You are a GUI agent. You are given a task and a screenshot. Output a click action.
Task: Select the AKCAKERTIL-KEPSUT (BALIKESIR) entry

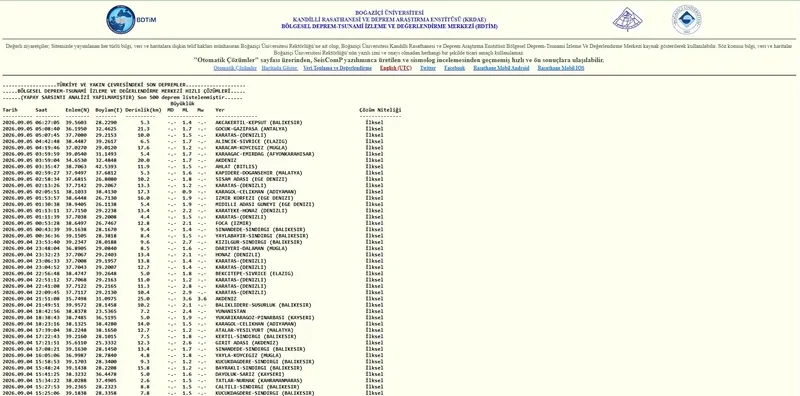(259, 122)
